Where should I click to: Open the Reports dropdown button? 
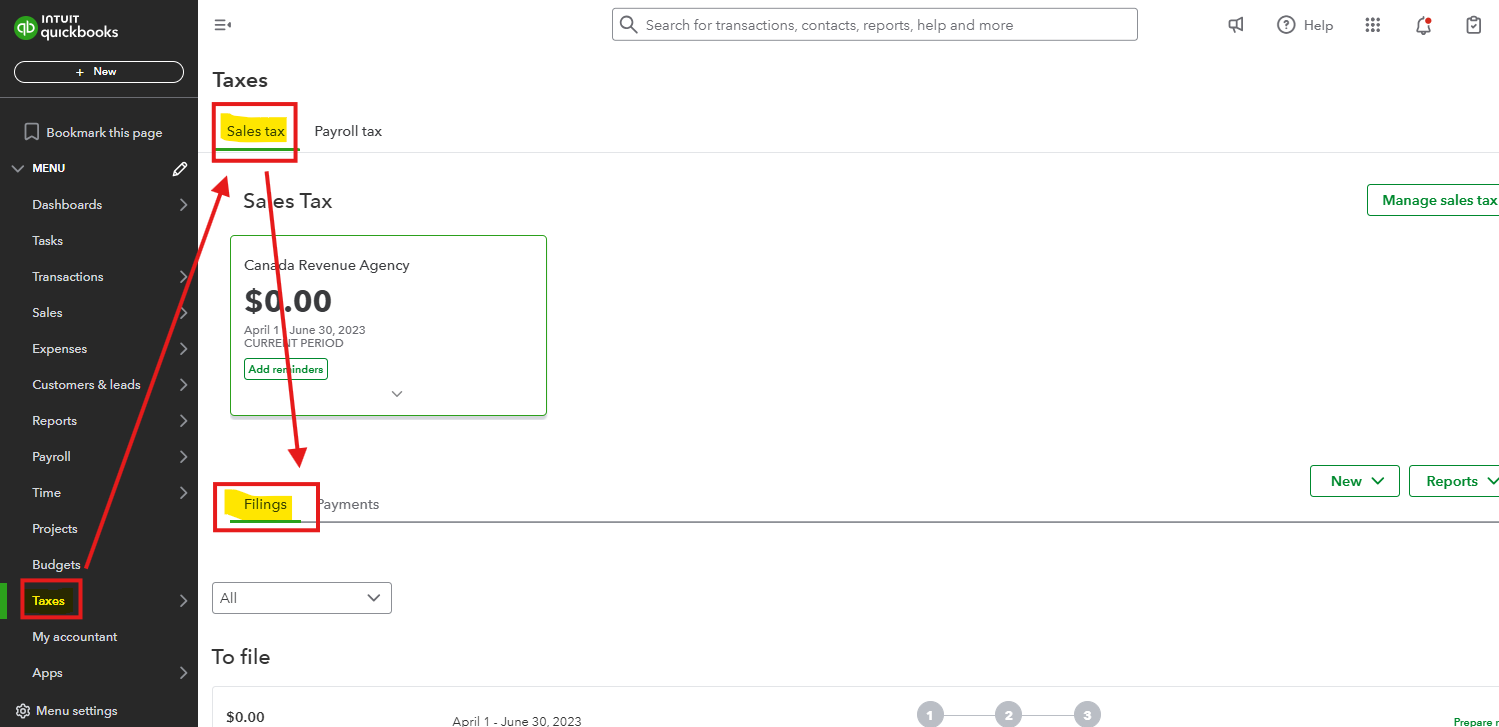coord(1453,481)
